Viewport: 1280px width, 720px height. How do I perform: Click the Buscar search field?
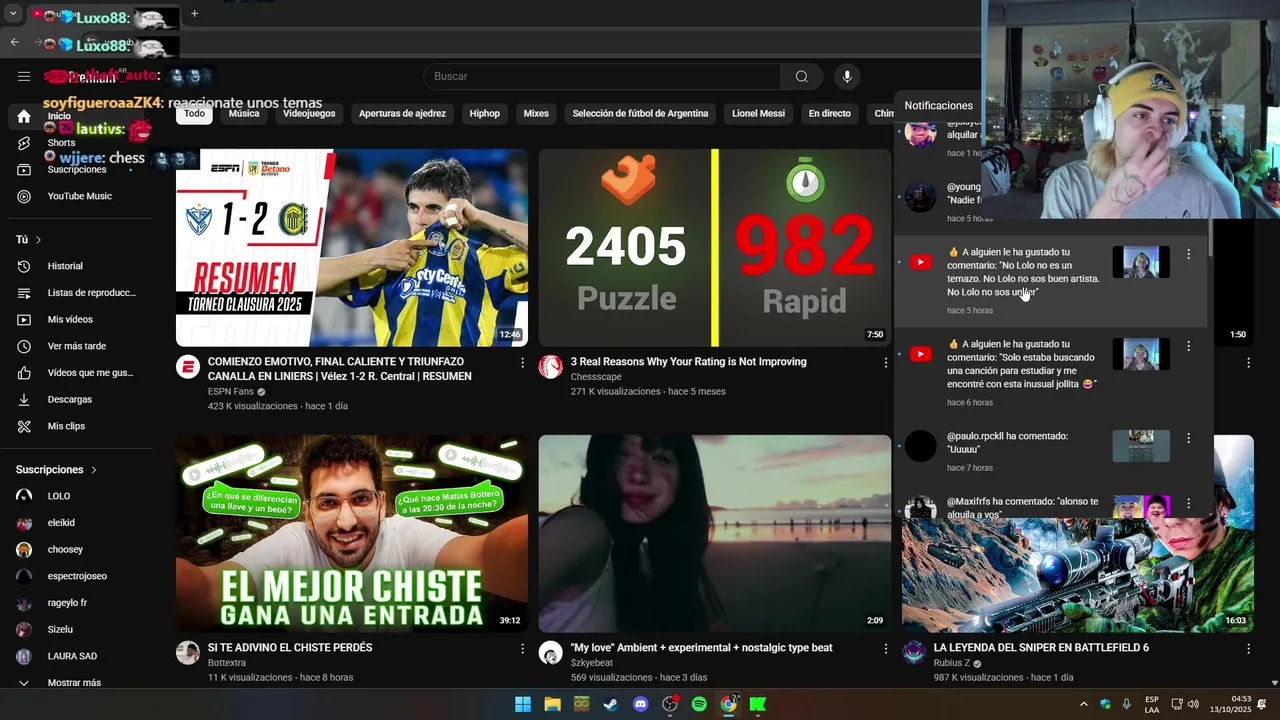tap(603, 77)
